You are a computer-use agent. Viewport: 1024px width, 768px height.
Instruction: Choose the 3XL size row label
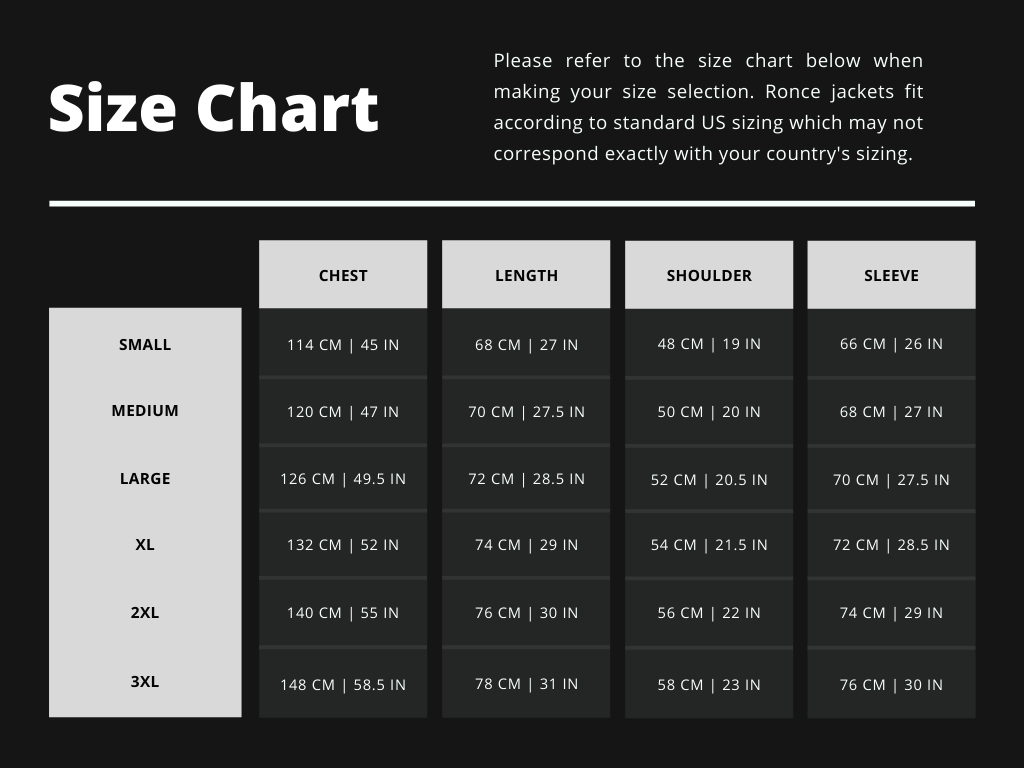145,682
